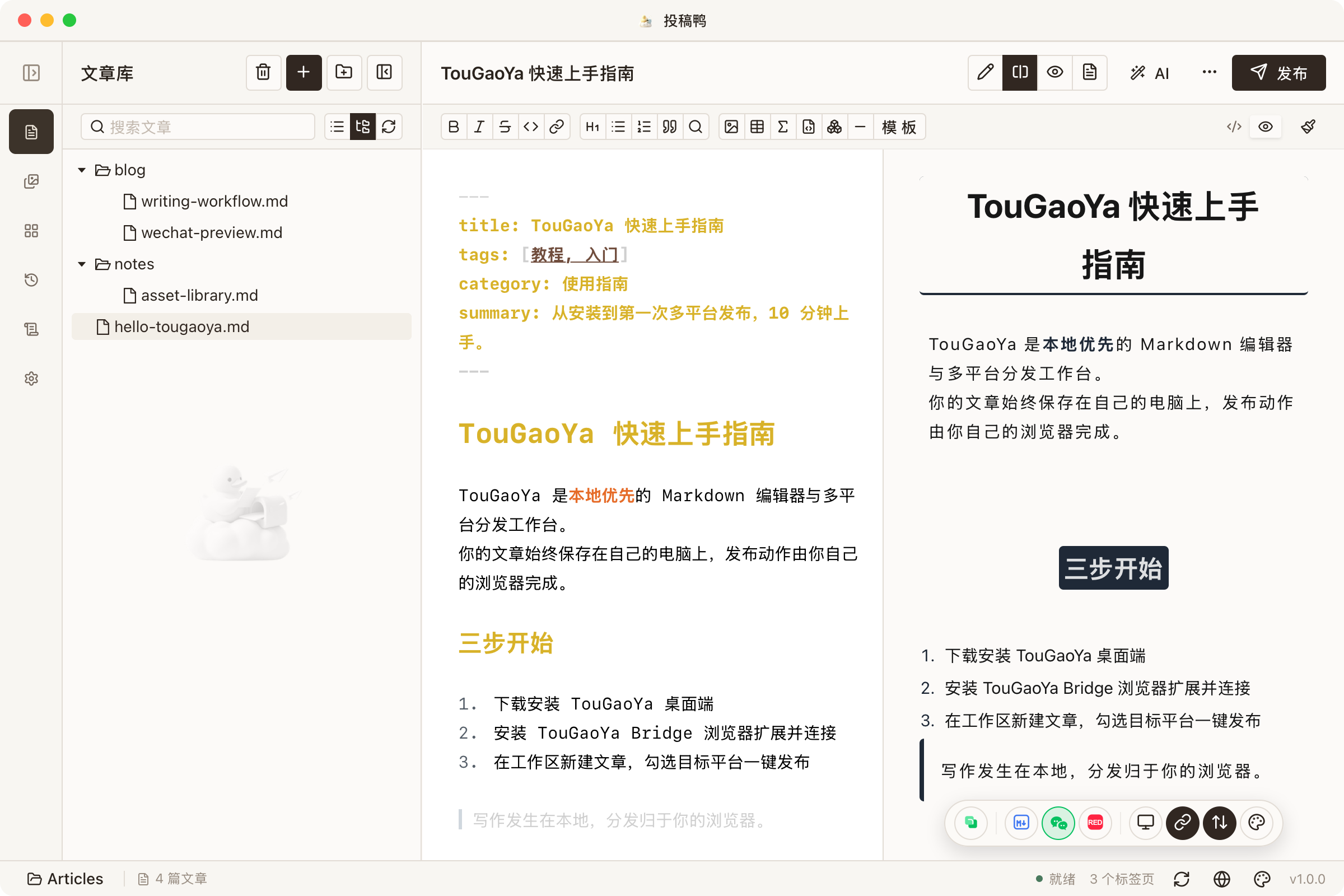
Task: Insert a horizontal rule
Action: [x=860, y=127]
